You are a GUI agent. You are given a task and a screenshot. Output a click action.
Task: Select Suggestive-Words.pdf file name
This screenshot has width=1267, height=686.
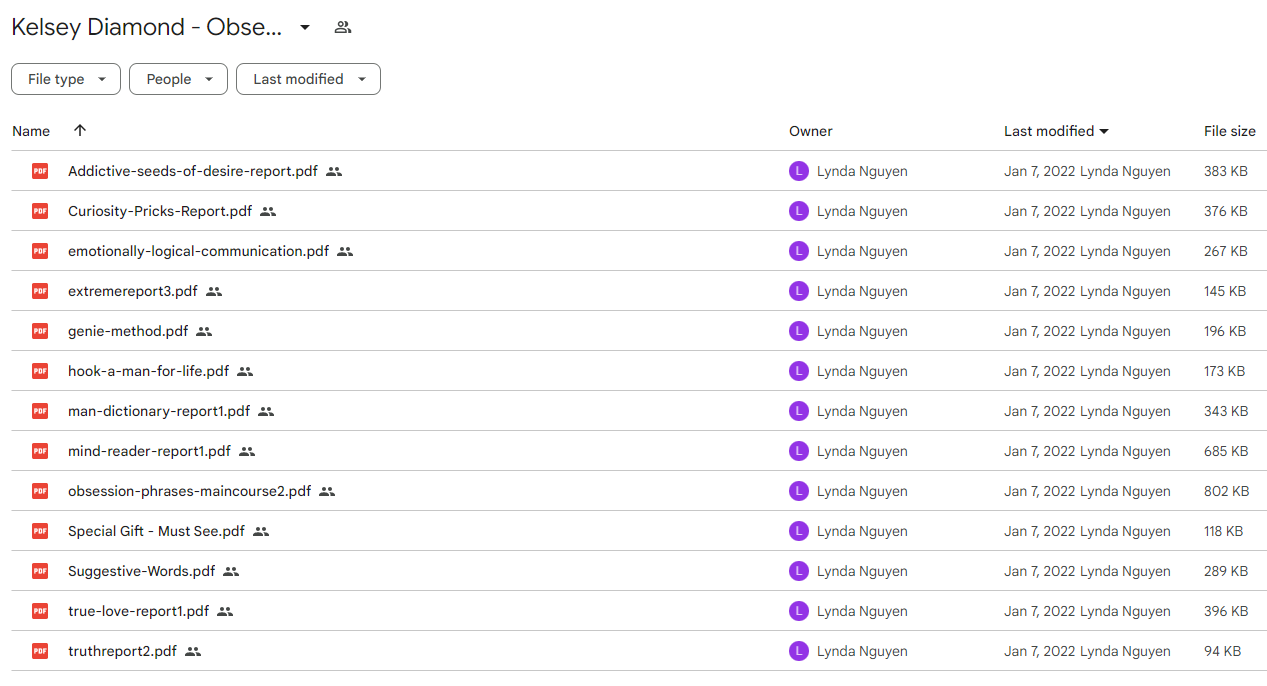pyautogui.click(x=141, y=571)
